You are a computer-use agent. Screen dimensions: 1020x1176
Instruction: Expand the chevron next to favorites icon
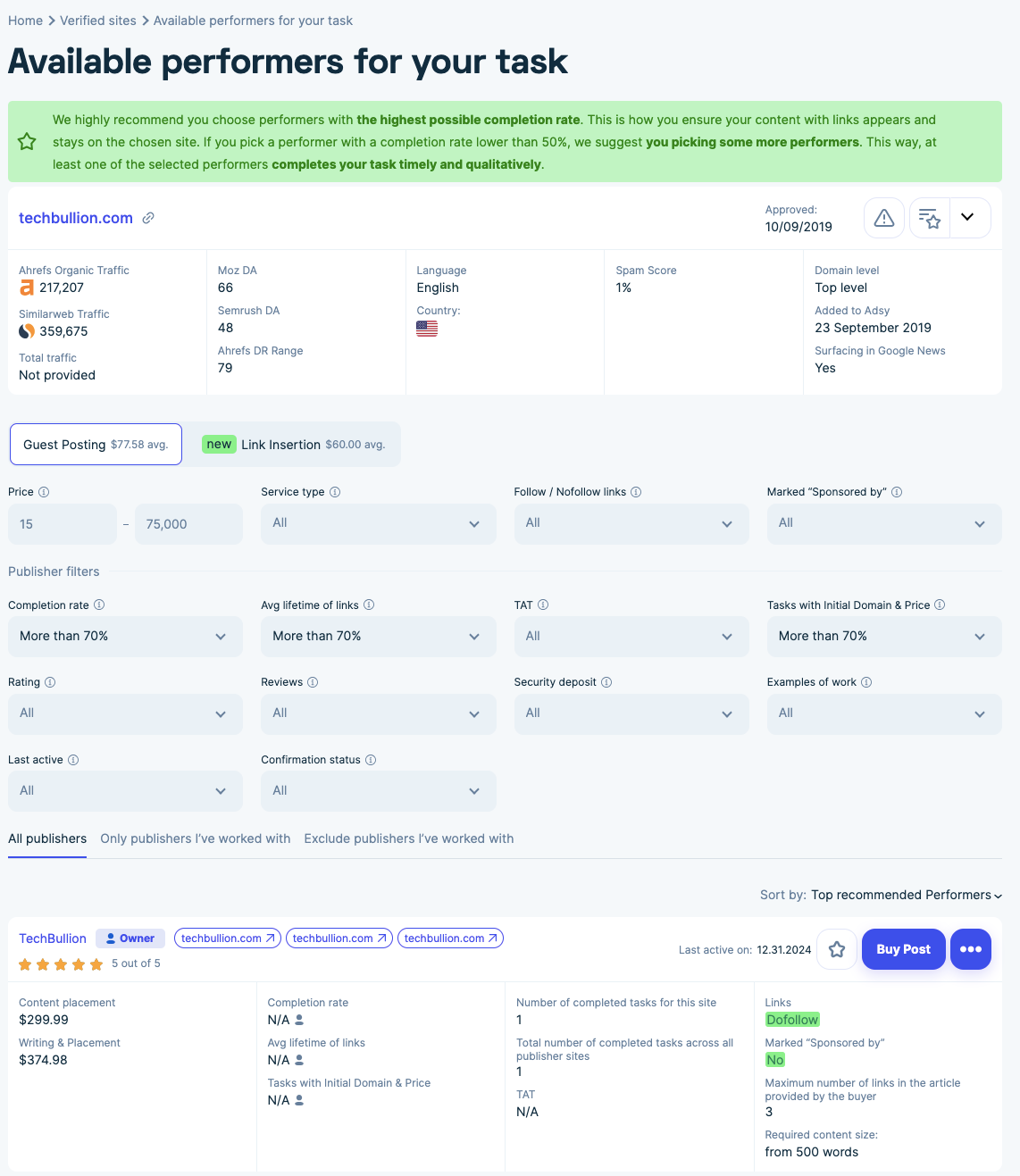click(x=967, y=217)
